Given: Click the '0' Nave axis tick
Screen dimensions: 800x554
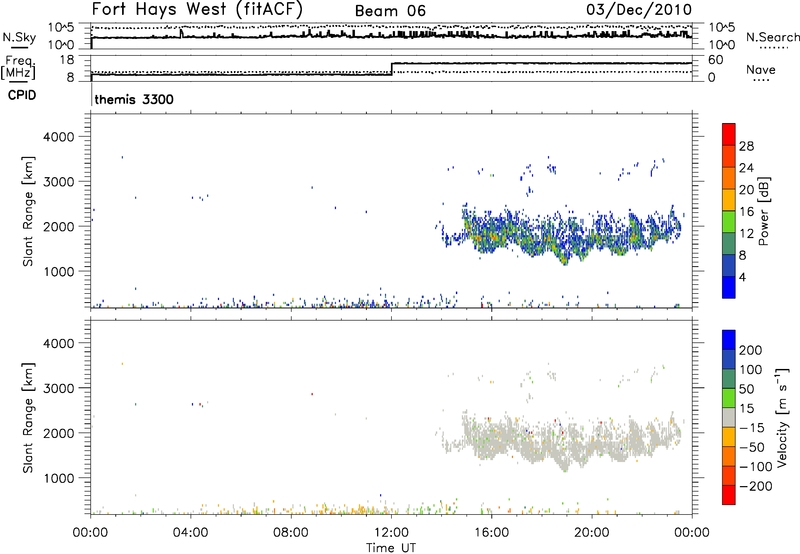Looking at the screenshot, I should click(712, 78).
